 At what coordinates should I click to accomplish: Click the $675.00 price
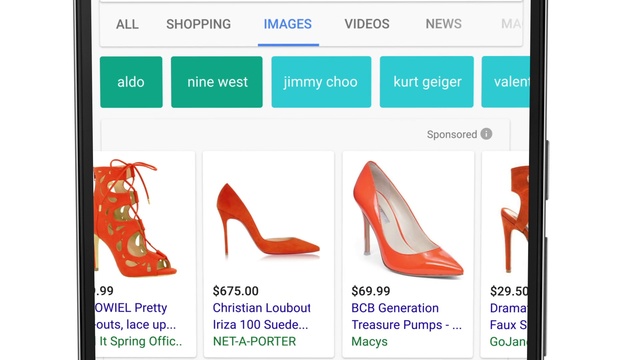tap(236, 291)
